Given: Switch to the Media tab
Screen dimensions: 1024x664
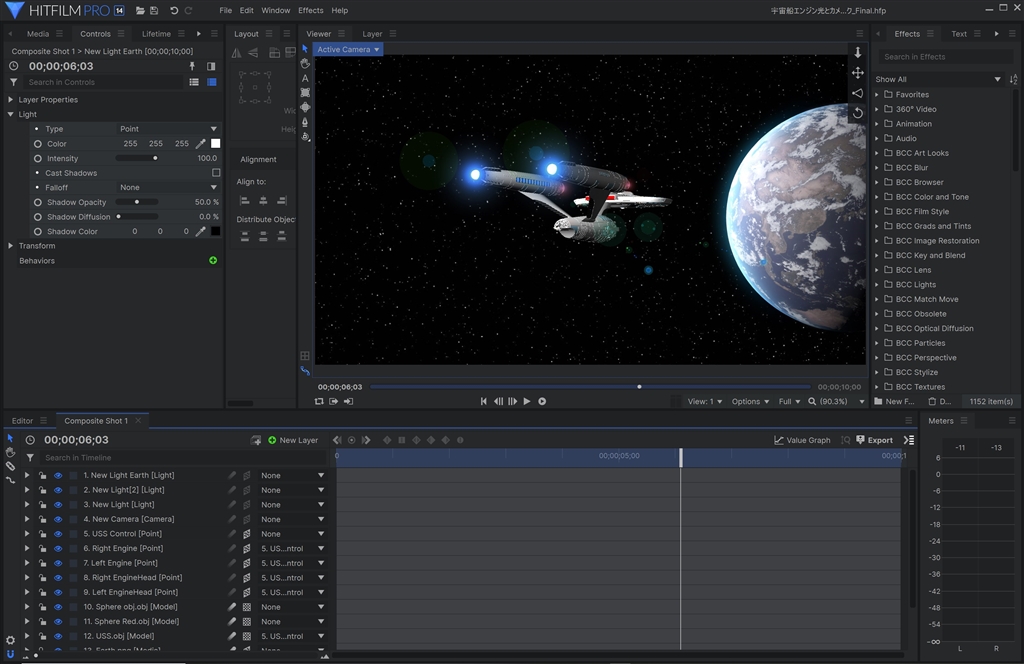Looking at the screenshot, I should 38,34.
